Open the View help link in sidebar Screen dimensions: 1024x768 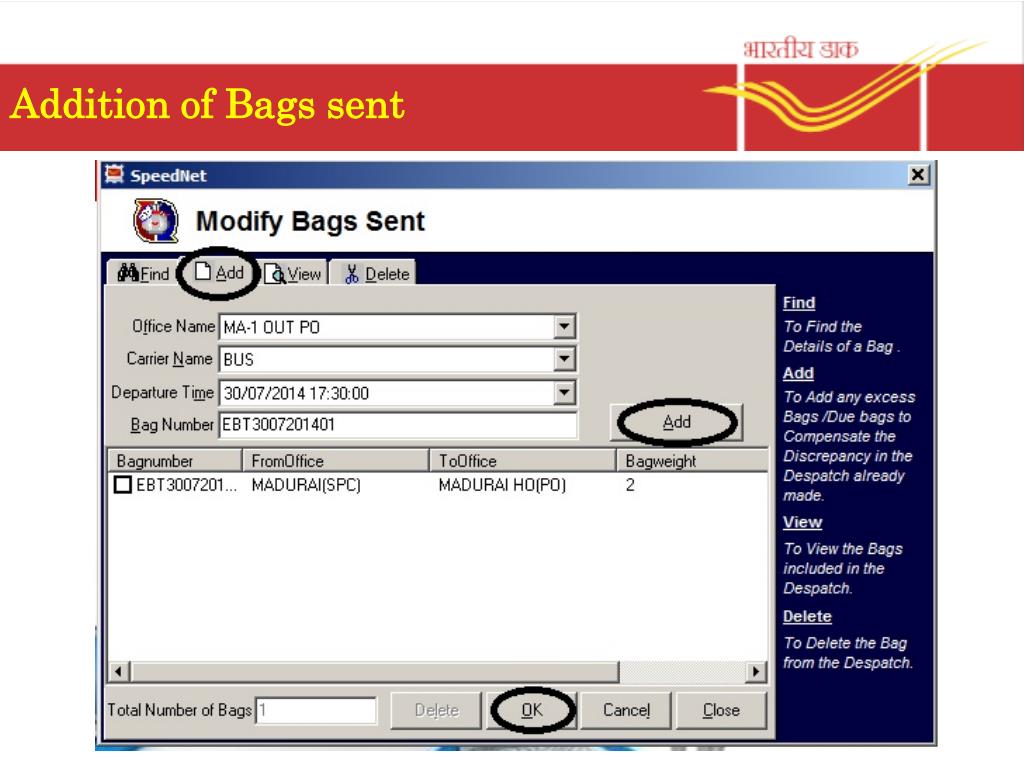coord(803,522)
